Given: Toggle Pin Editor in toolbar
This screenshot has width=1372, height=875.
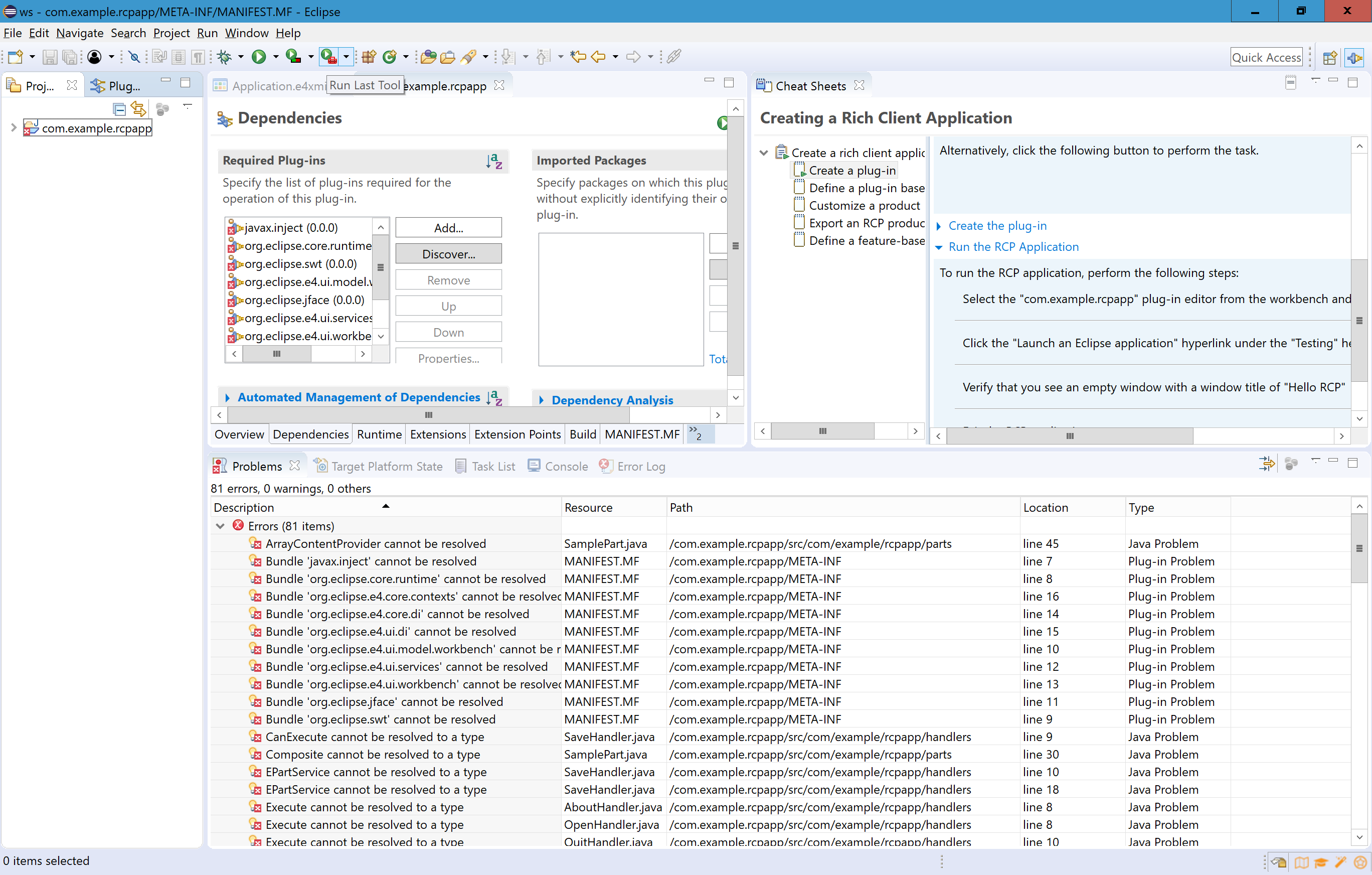Looking at the screenshot, I should [x=673, y=56].
